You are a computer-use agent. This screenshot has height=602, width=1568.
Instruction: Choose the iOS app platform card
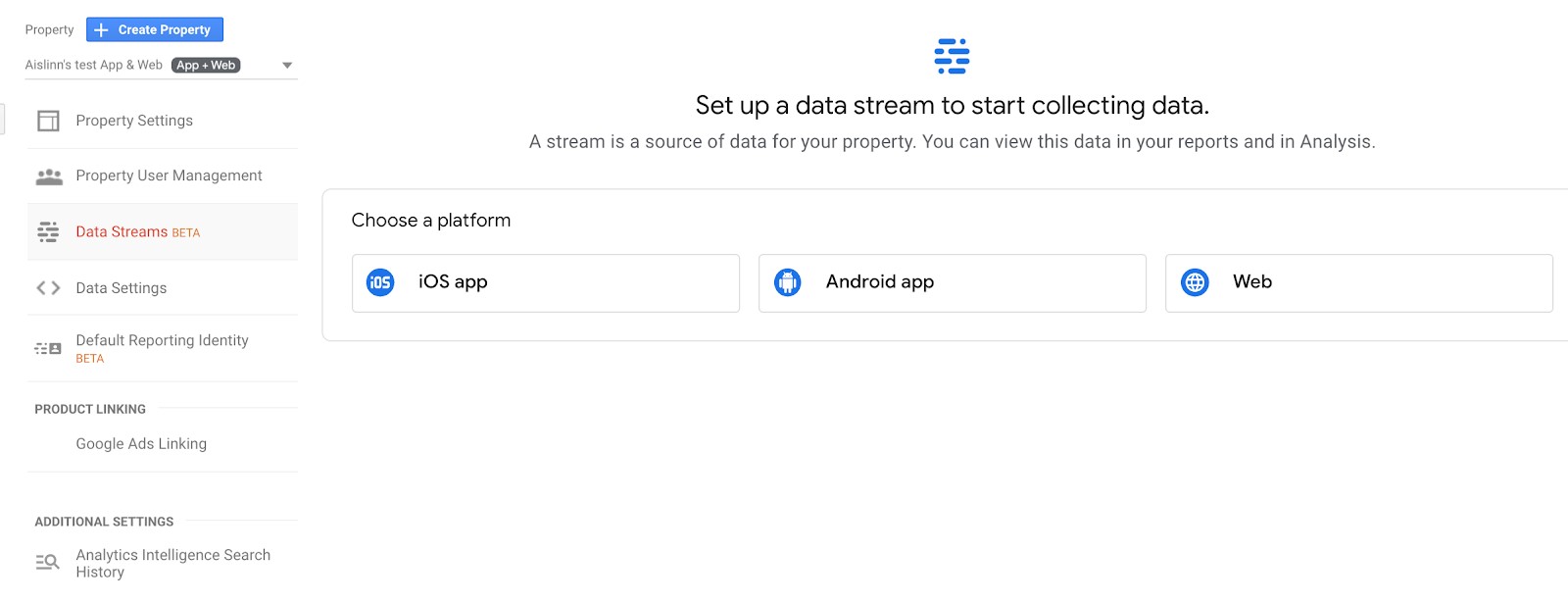545,283
